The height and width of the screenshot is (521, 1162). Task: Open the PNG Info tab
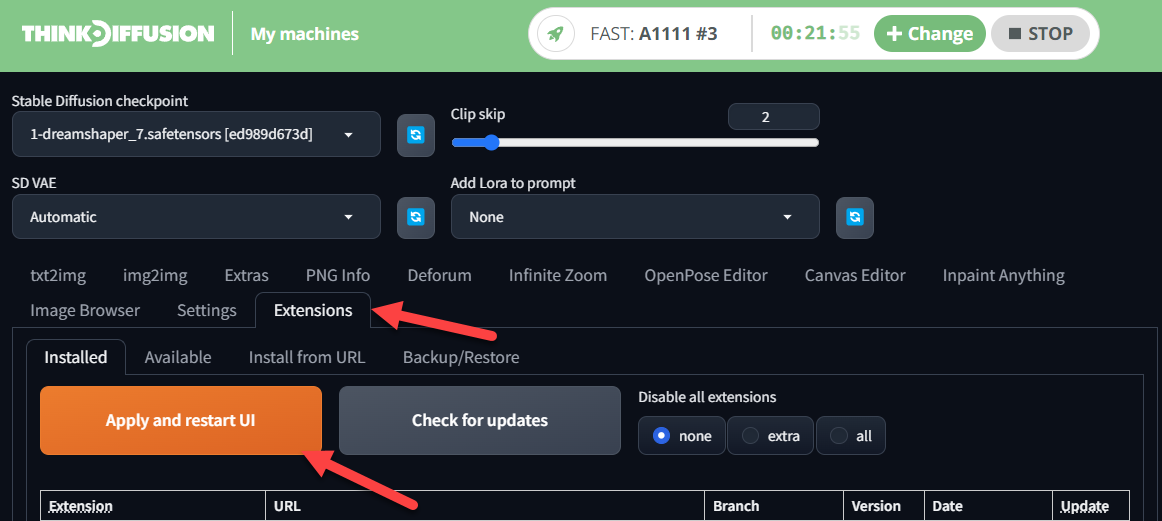click(338, 276)
